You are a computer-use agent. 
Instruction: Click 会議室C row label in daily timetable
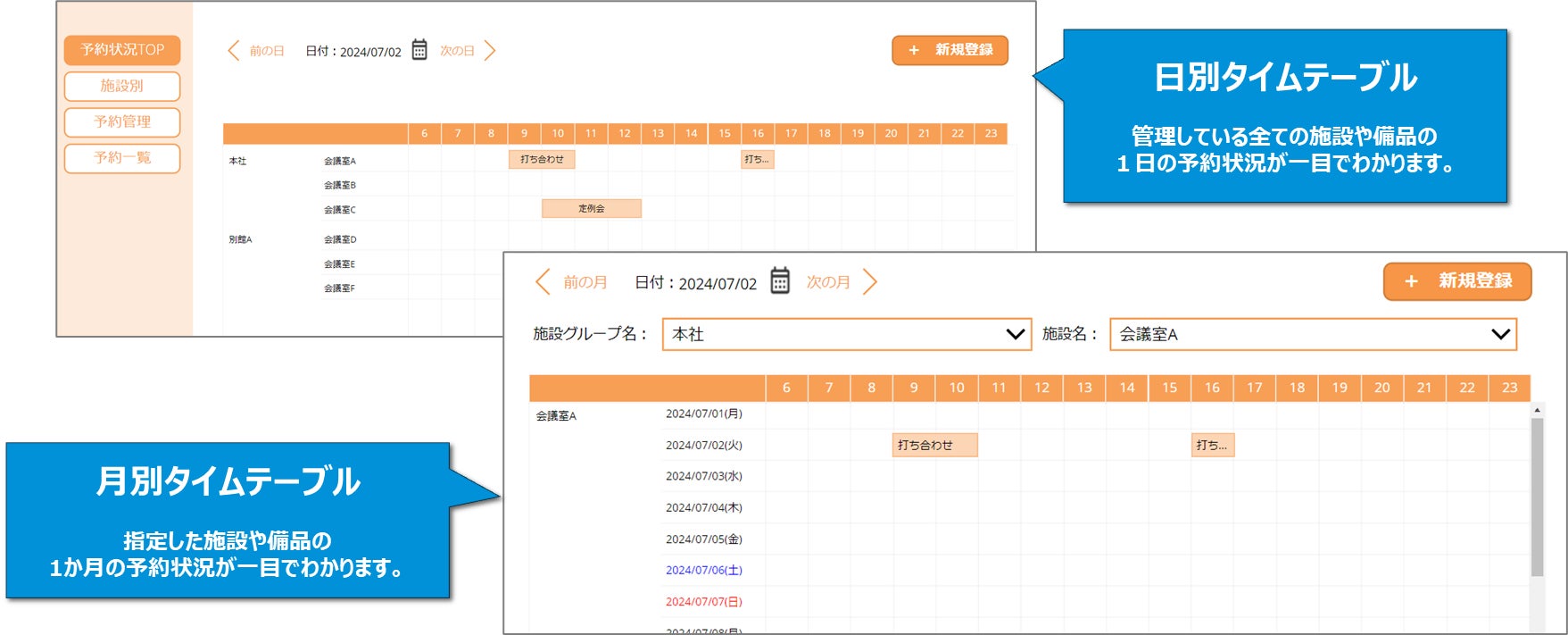(340, 210)
